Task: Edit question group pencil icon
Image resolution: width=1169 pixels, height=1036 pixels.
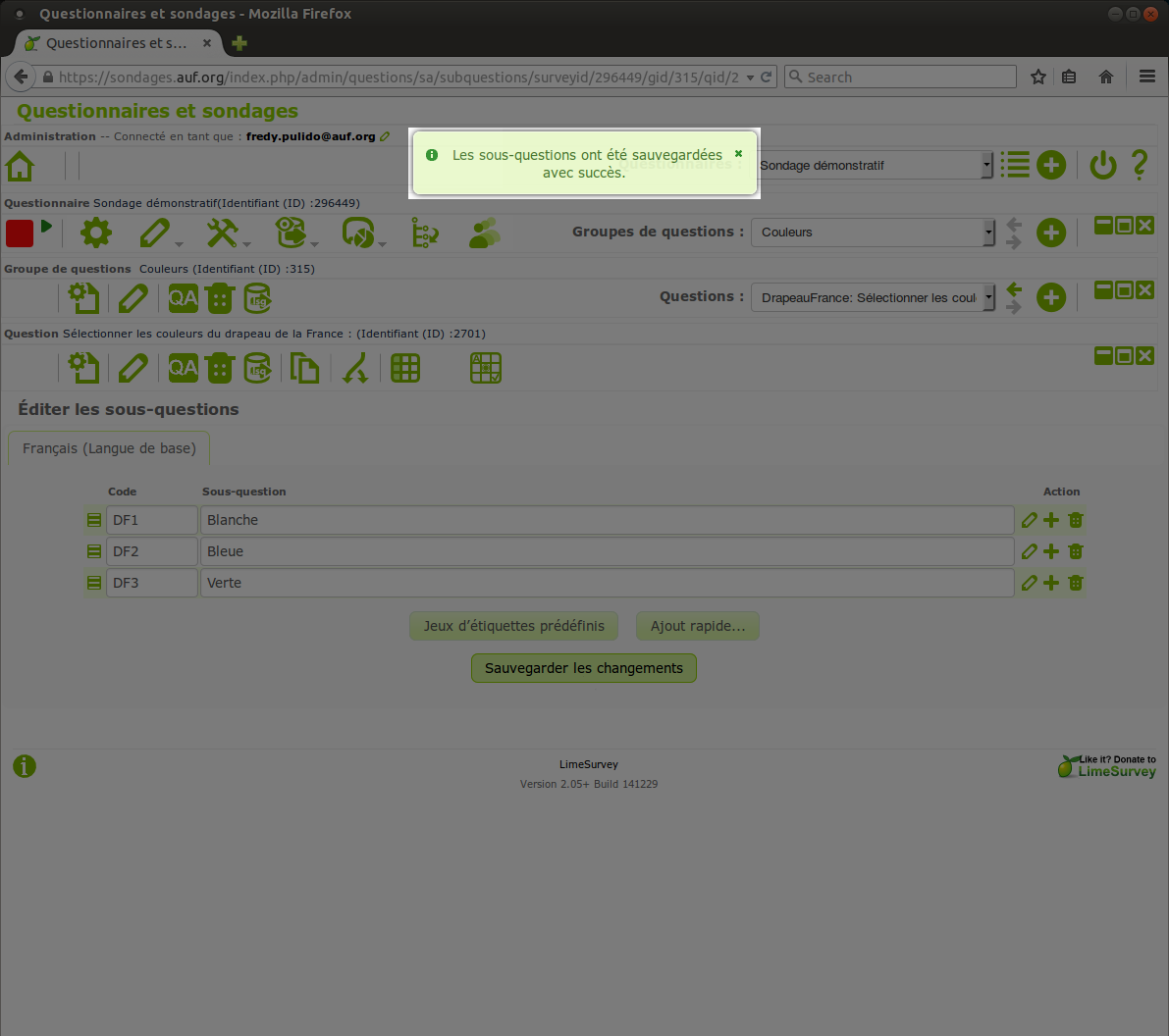Action: point(133,298)
